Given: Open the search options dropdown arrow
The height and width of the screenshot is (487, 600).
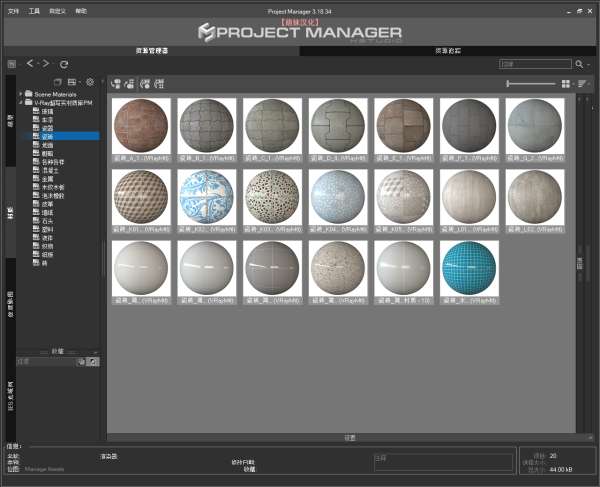Looking at the screenshot, I should point(589,65).
